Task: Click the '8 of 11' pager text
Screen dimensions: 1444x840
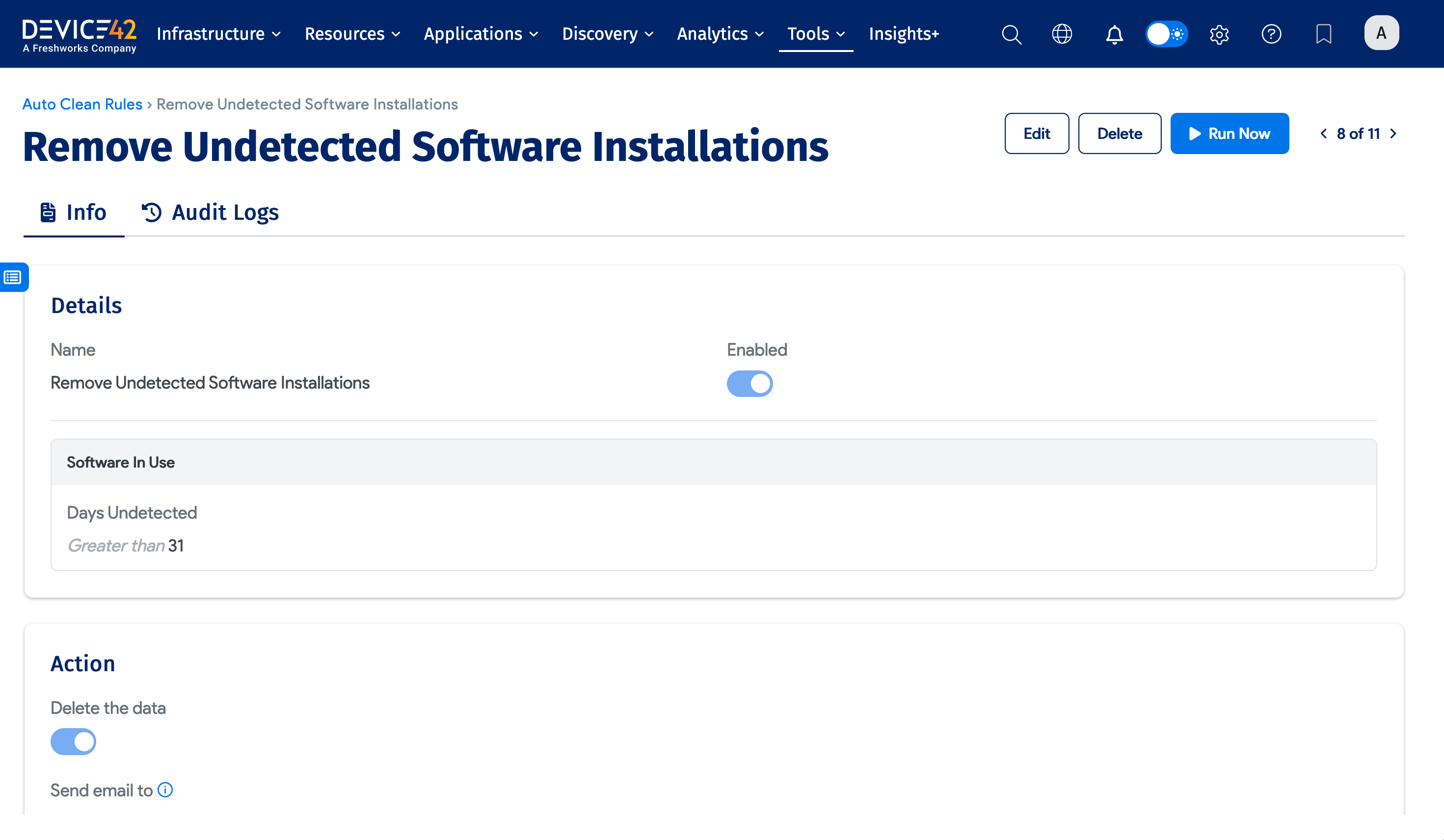Action: pyautogui.click(x=1358, y=133)
